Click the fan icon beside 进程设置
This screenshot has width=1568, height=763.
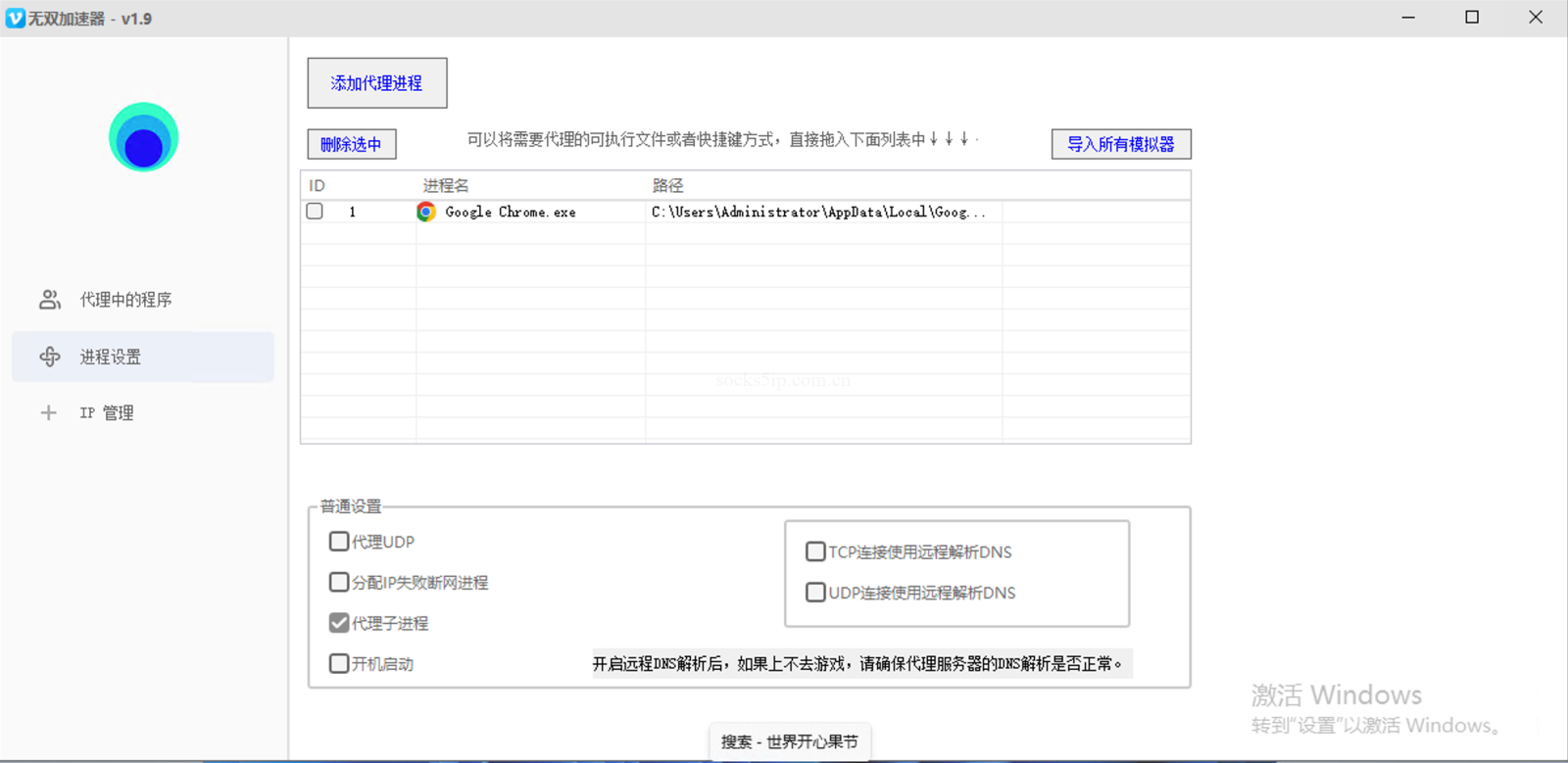(50, 357)
